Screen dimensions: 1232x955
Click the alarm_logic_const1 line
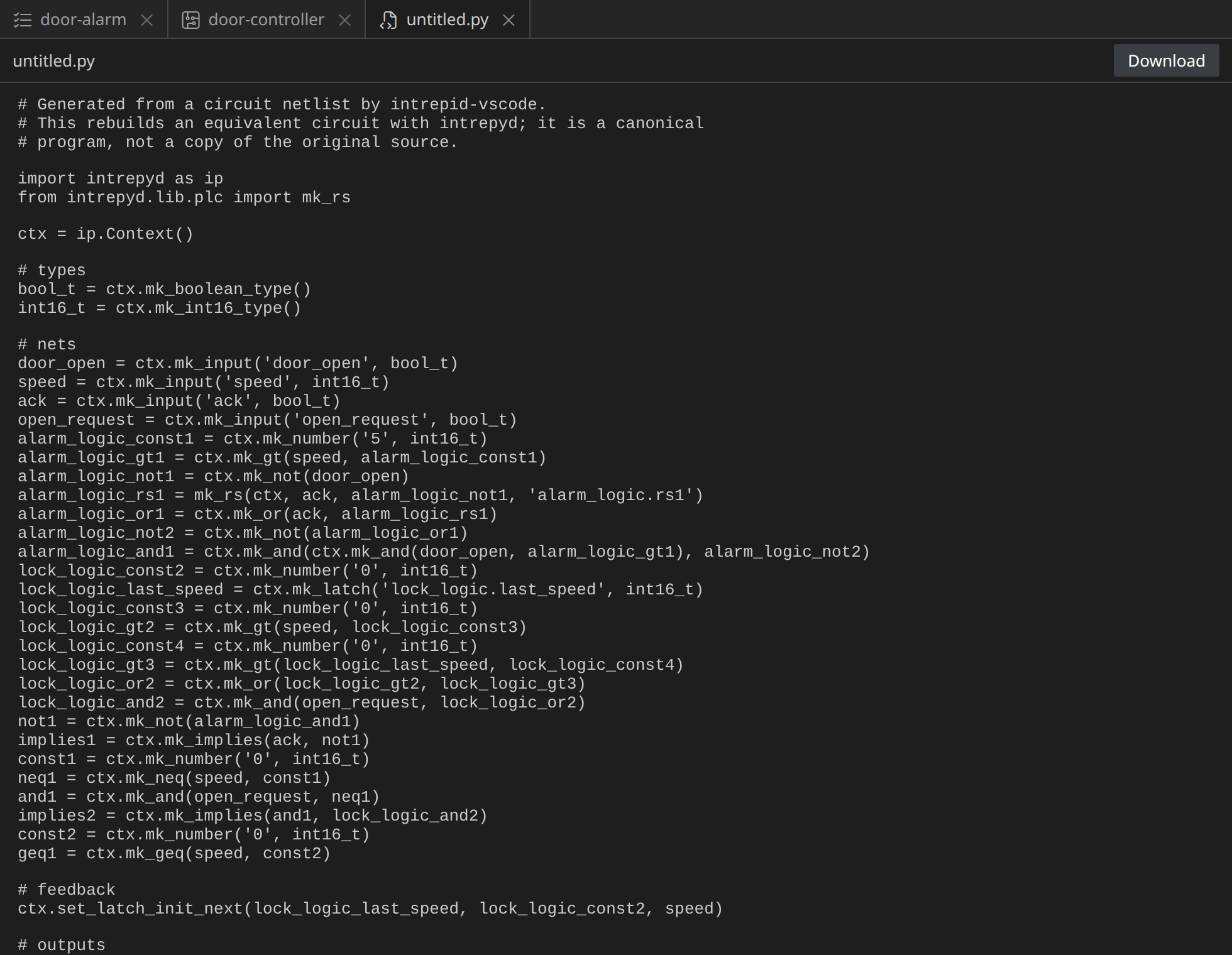[253, 439]
